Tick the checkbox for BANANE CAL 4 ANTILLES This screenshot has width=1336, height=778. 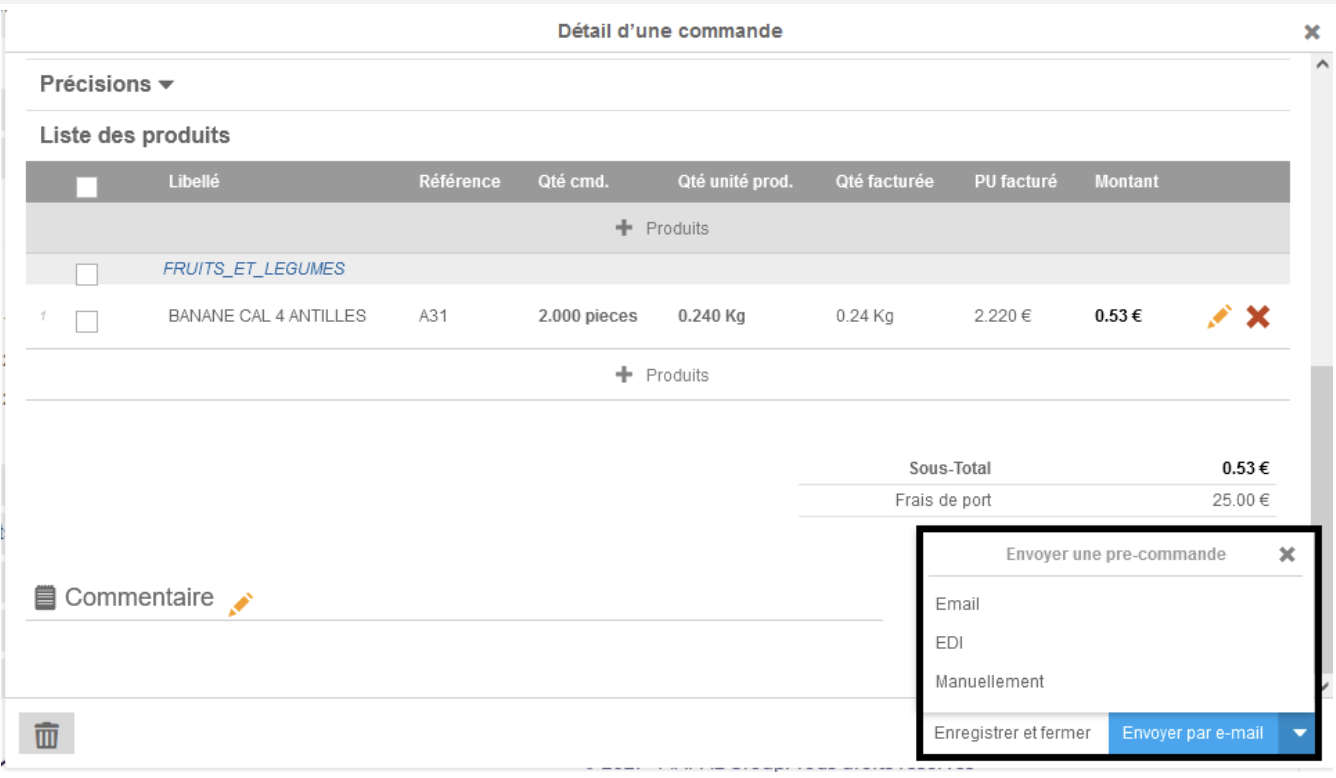[87, 321]
